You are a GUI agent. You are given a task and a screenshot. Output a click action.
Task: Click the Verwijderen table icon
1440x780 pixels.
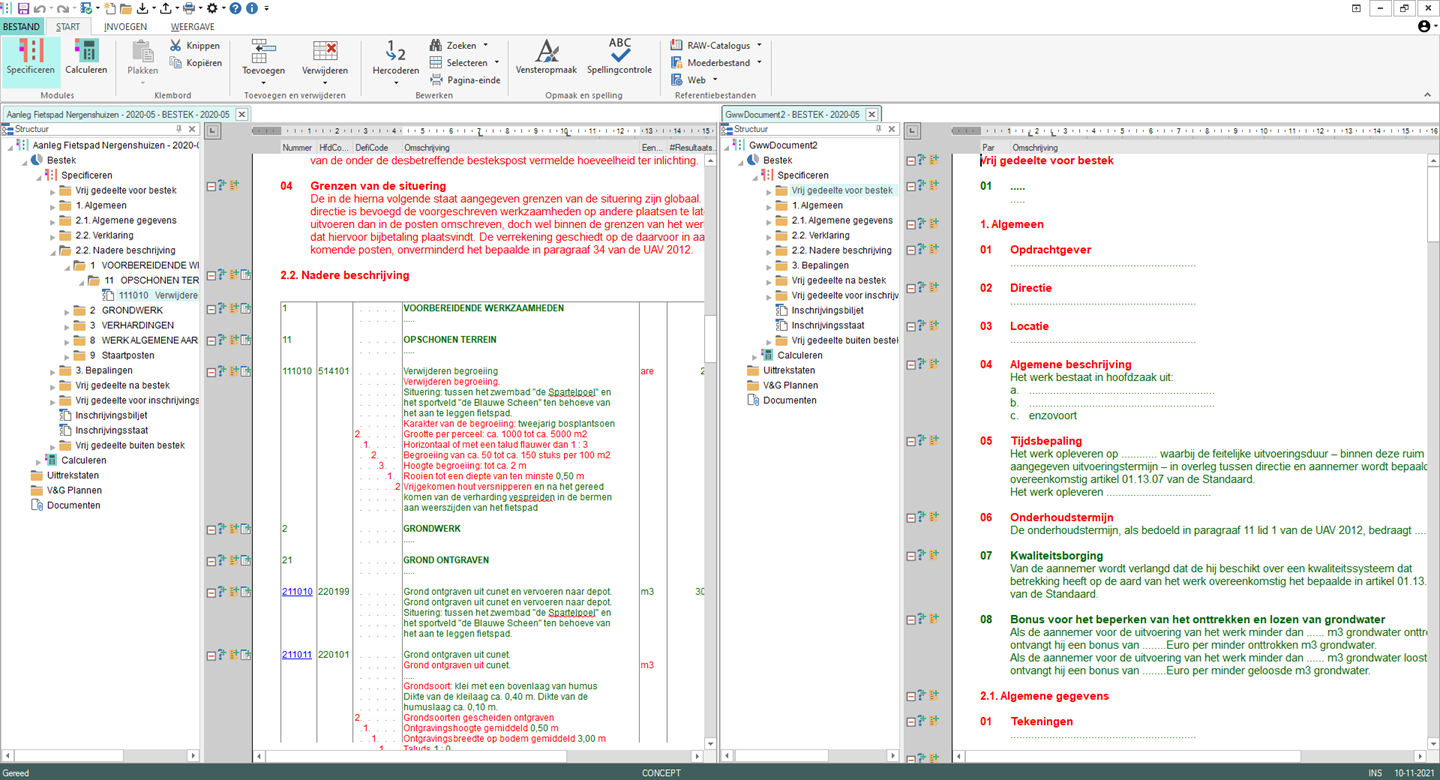325,50
